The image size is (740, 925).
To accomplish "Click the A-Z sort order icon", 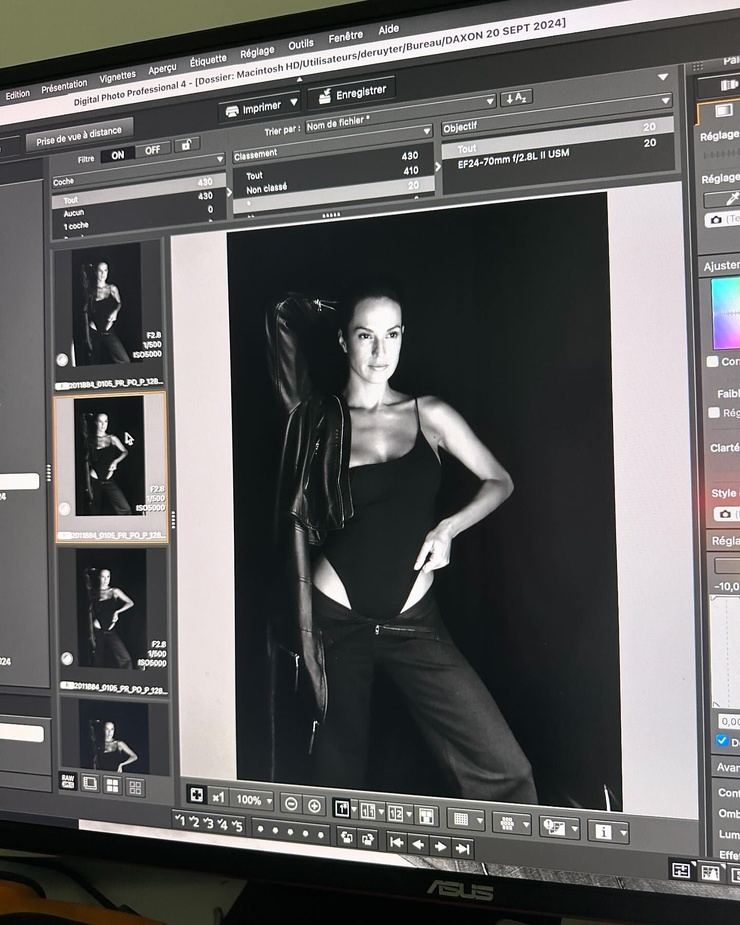I will coord(516,98).
